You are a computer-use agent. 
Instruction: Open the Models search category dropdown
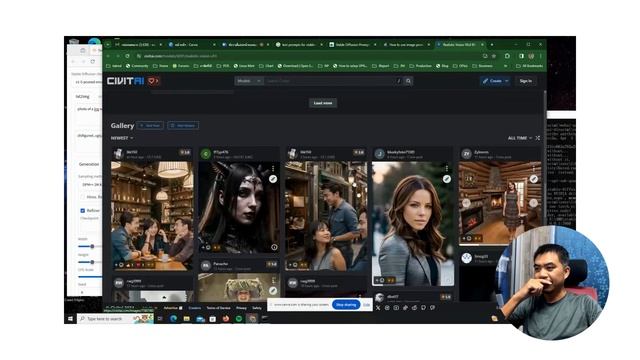pos(249,81)
